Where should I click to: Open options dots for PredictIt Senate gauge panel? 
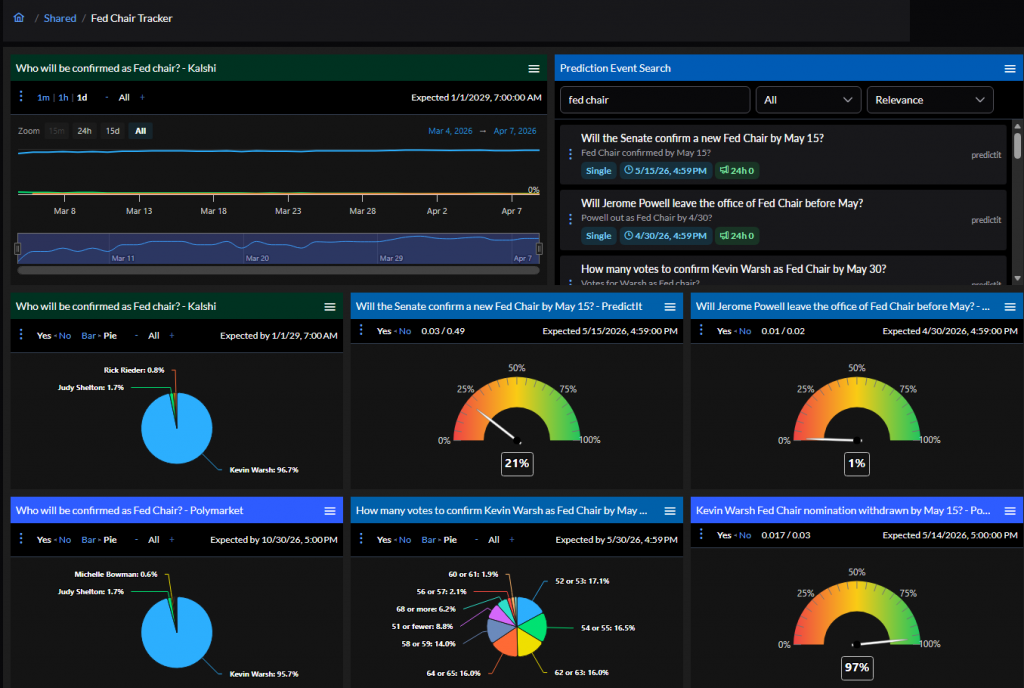coord(361,331)
